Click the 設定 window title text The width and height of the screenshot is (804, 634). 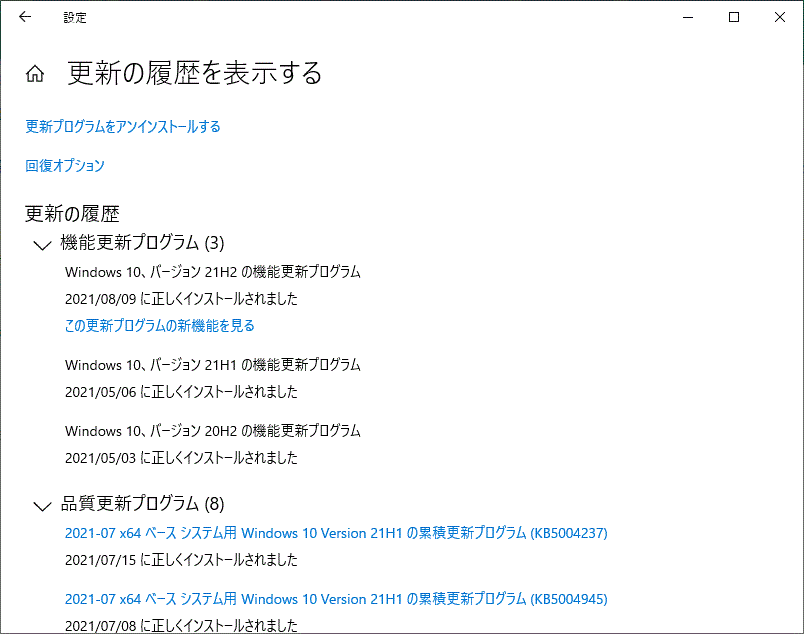coord(75,17)
